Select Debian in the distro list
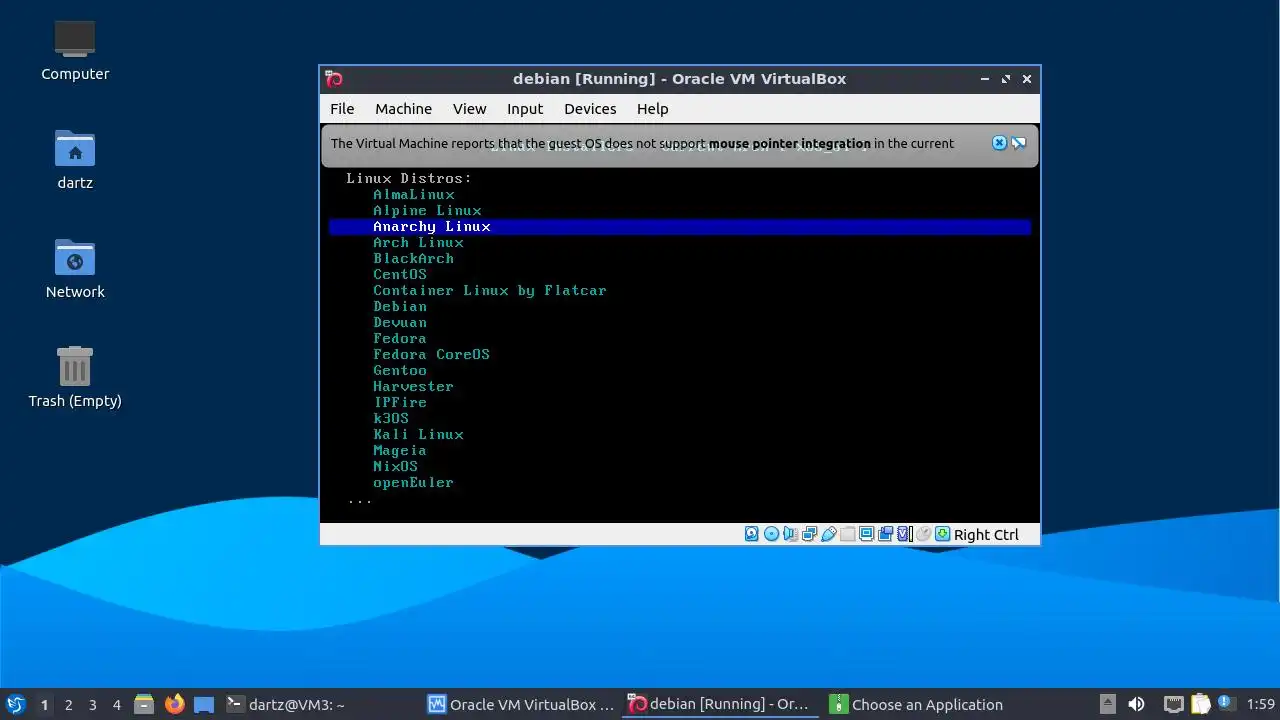Image resolution: width=1280 pixels, height=720 pixels. pos(400,307)
